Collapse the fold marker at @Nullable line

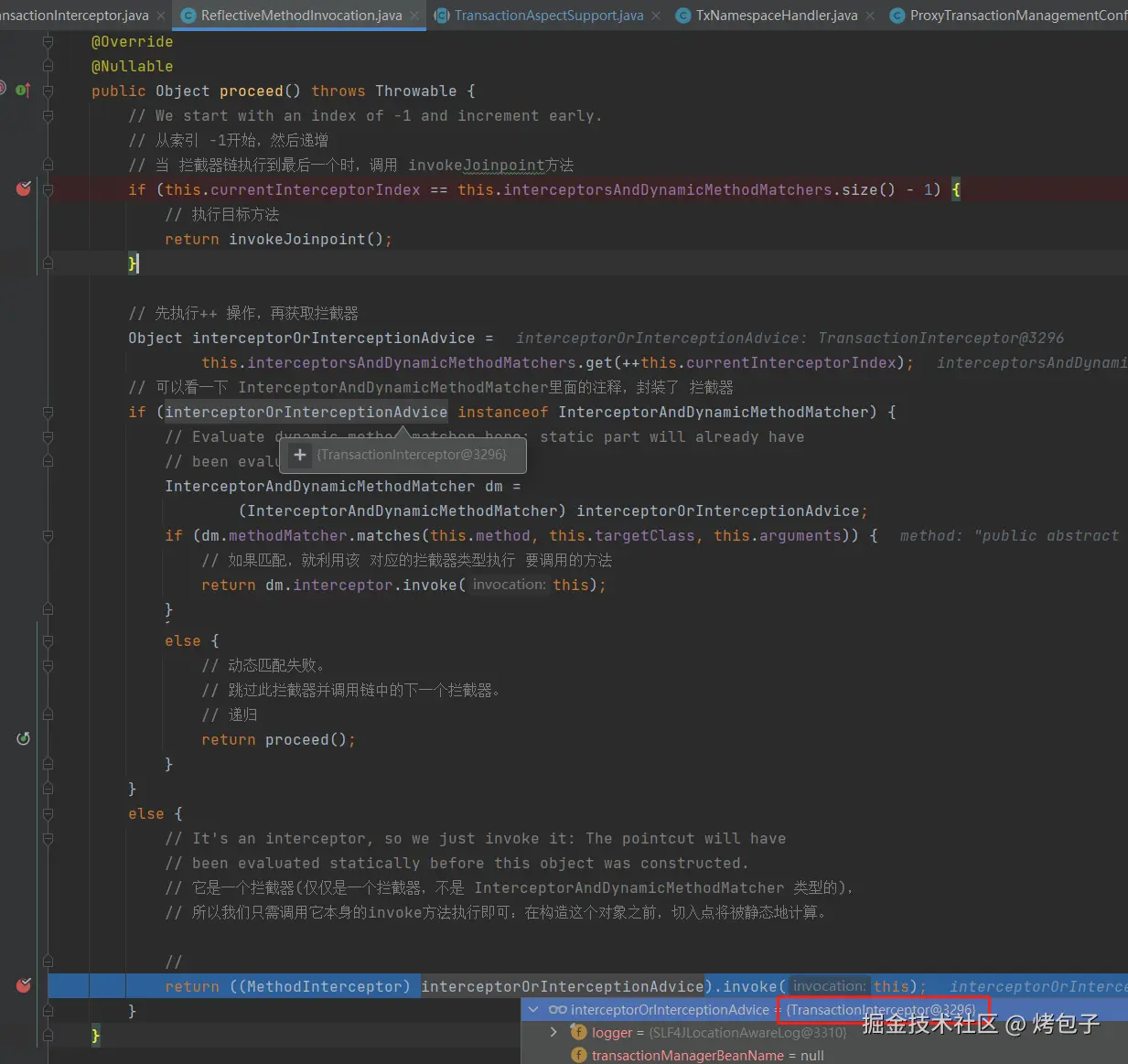coord(48,66)
